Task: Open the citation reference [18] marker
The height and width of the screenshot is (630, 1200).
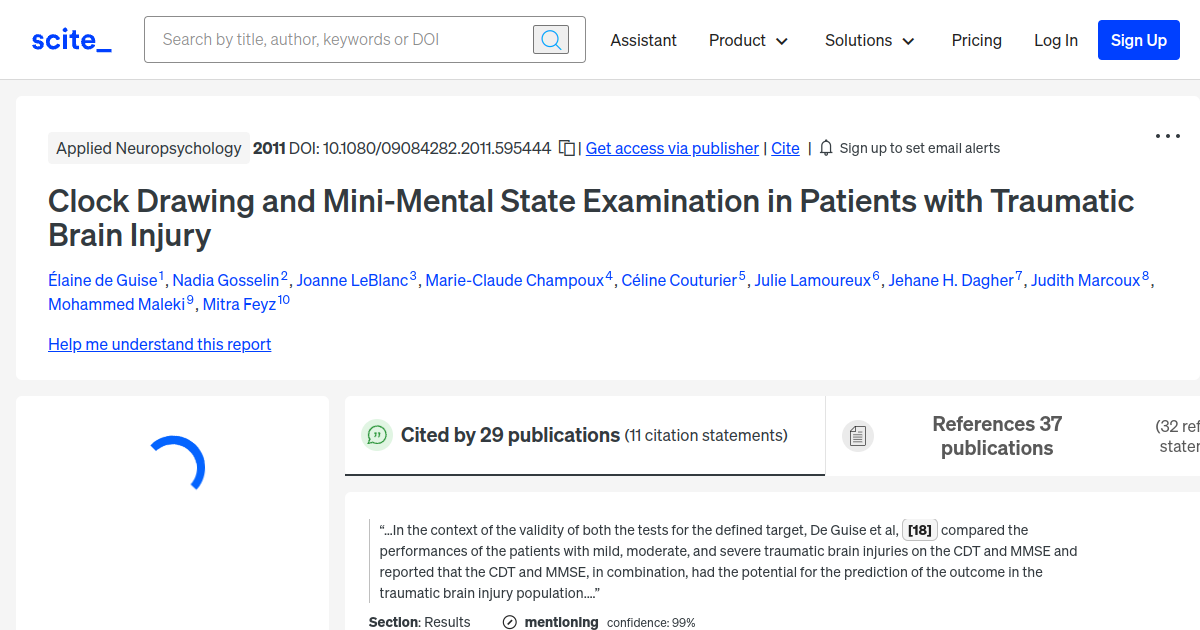Action: (x=919, y=529)
